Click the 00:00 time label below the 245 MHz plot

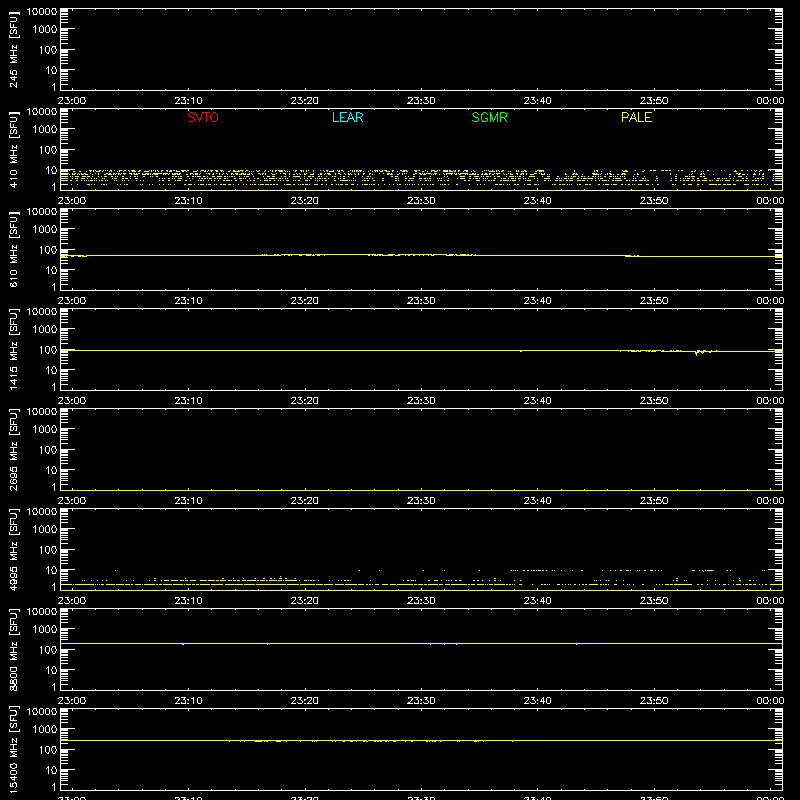[770, 101]
